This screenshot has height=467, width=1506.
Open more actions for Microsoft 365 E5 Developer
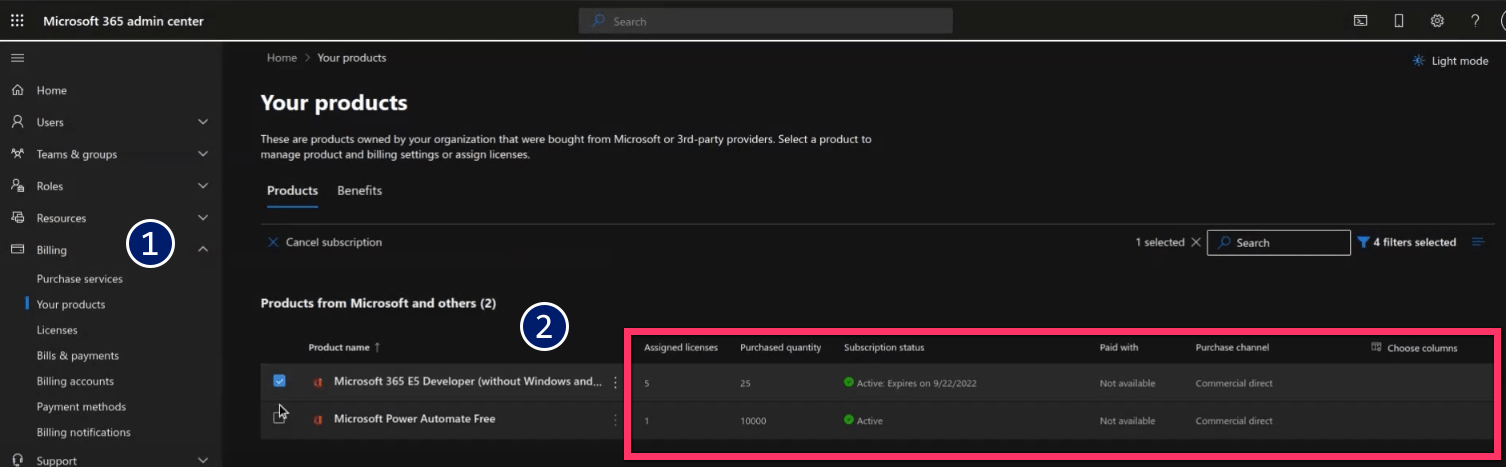615,382
